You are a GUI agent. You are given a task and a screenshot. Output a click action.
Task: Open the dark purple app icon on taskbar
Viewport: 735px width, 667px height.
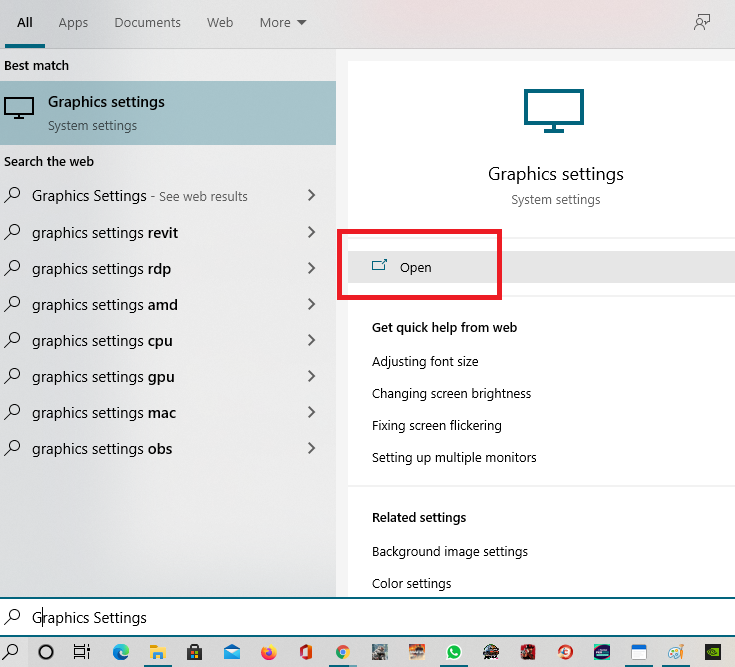(602, 652)
